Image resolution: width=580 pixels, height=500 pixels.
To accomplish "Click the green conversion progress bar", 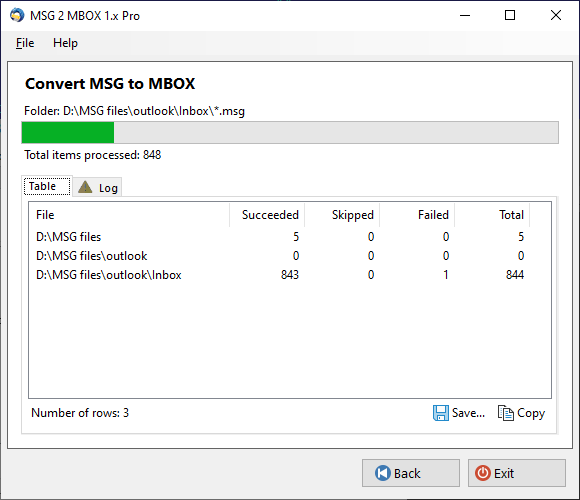I will (x=290, y=132).
